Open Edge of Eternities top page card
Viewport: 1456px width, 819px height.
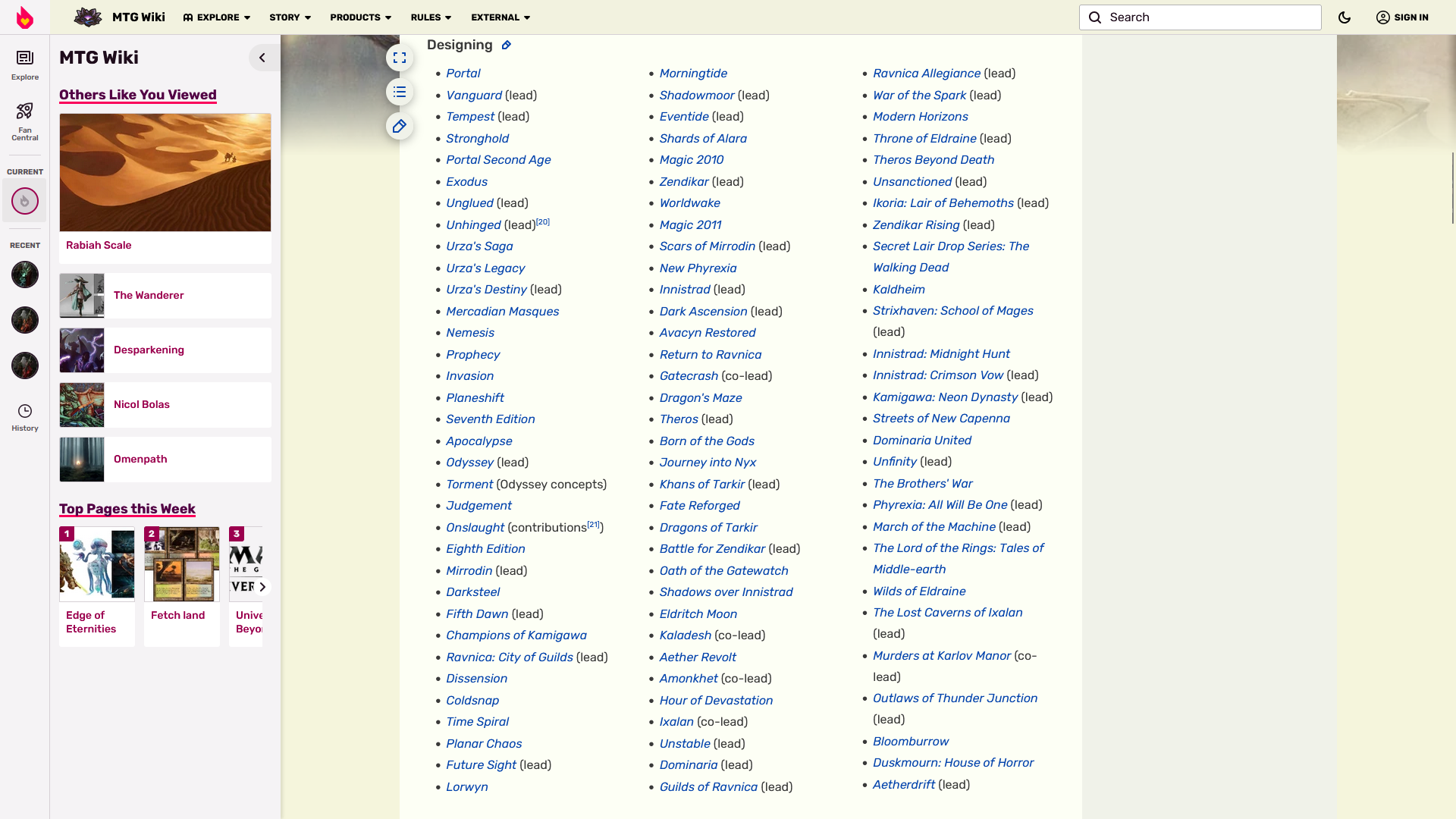tap(97, 586)
